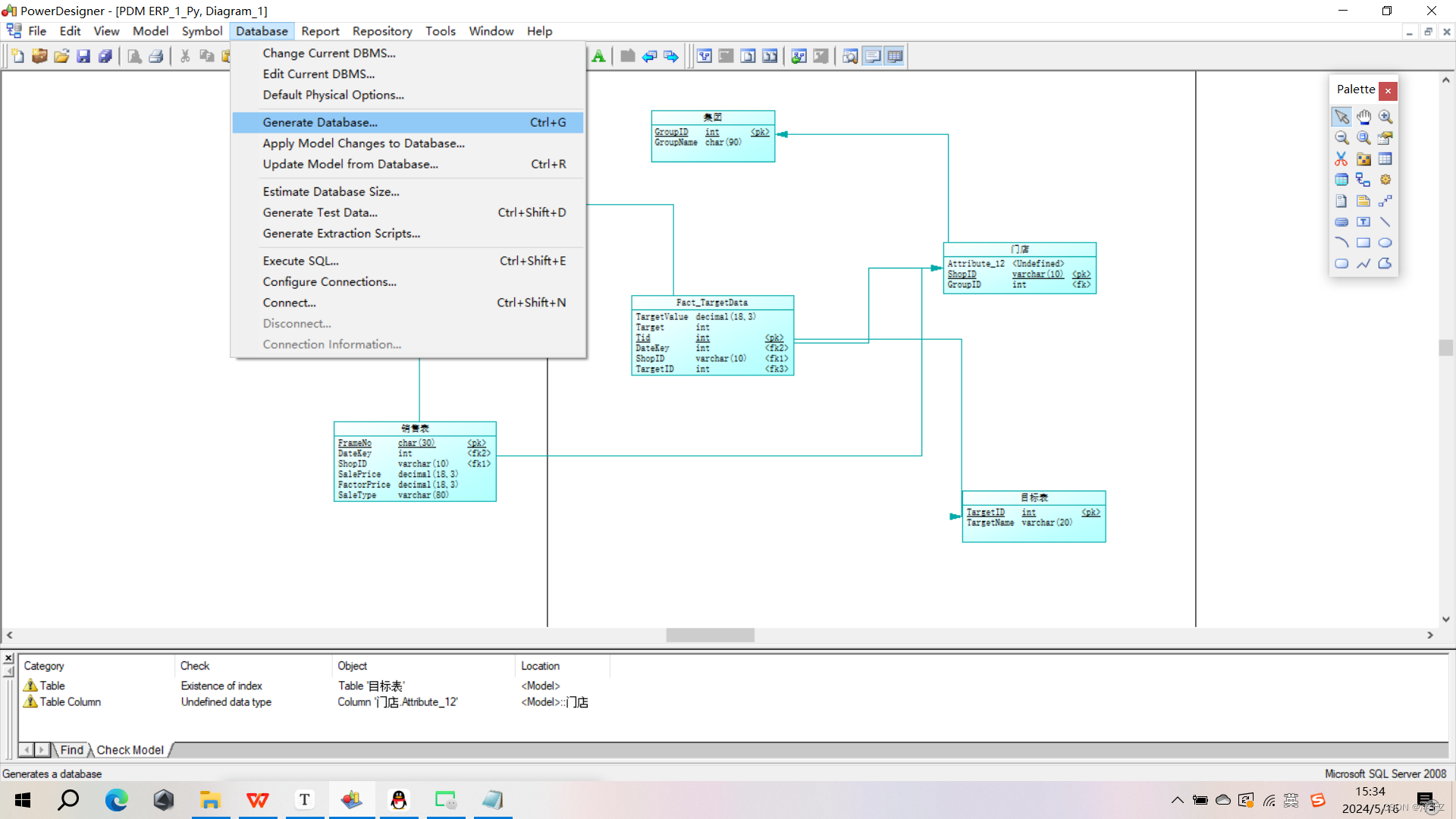
Task: Select the Rounded Rectangle tool in Palette
Action: pos(1341,264)
